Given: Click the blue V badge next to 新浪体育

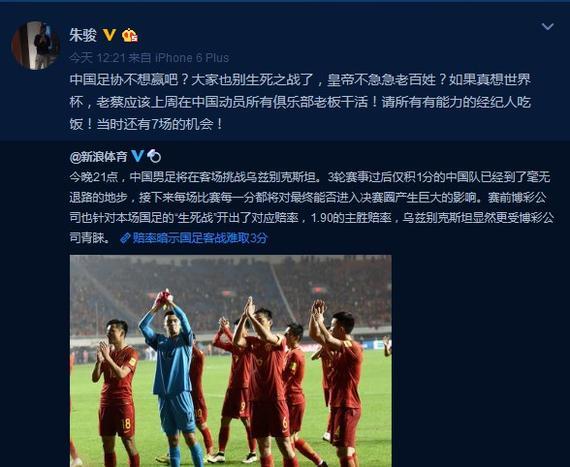Looking at the screenshot, I should coord(137,156).
